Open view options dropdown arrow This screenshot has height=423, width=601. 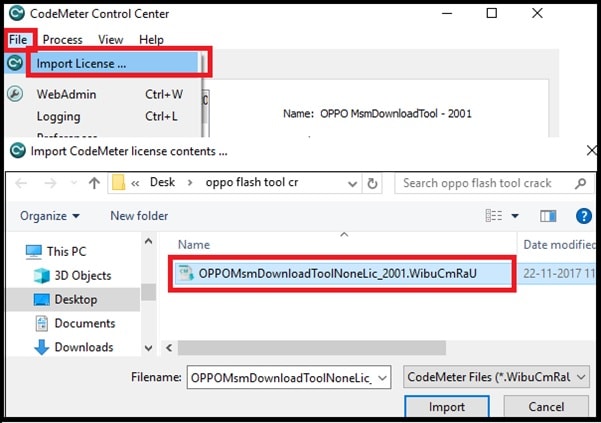coord(516,216)
